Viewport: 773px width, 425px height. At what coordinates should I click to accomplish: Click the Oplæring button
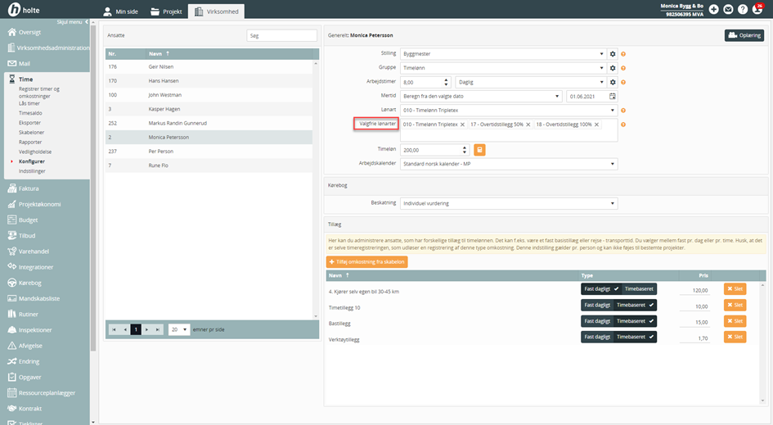(744, 36)
